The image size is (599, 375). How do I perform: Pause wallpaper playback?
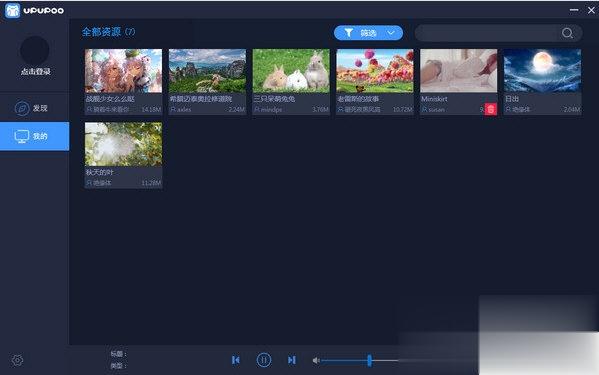[264, 360]
